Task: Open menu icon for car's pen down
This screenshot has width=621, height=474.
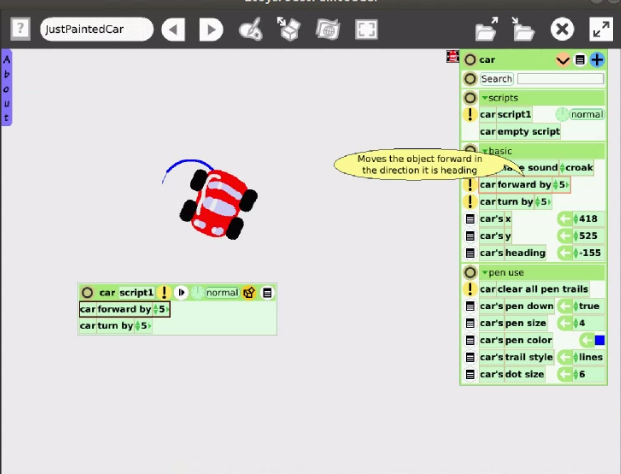Action: [x=470, y=306]
